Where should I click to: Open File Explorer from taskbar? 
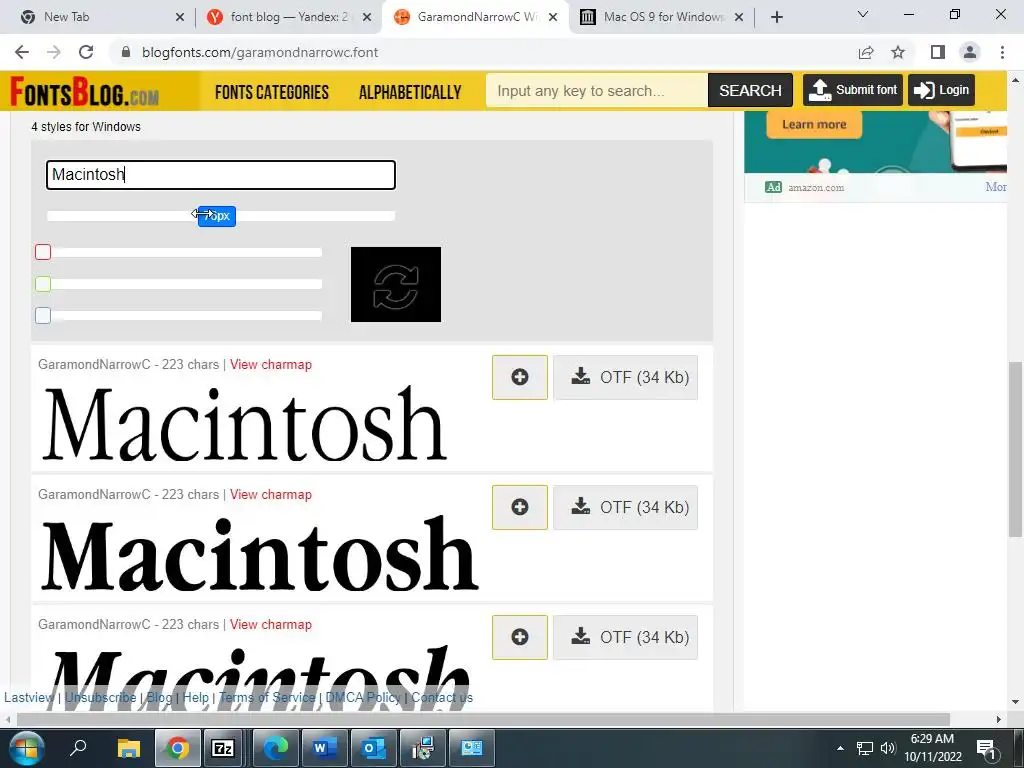coord(129,748)
